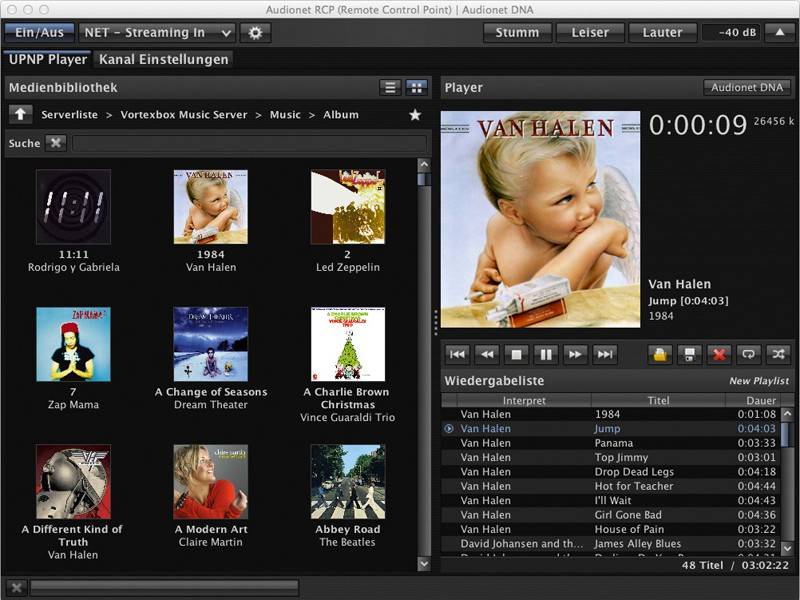This screenshot has width=800, height=600.
Task: Go to Vortexbox Music Server breadcrumb
Action: 184,115
